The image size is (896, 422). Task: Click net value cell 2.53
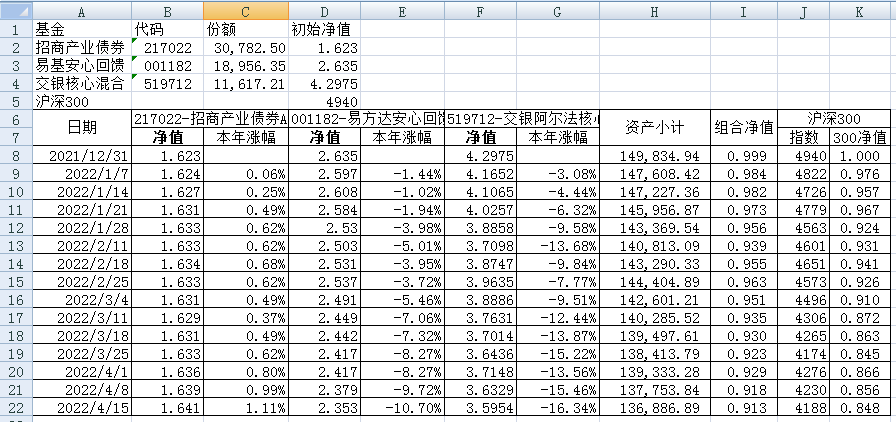coord(325,228)
